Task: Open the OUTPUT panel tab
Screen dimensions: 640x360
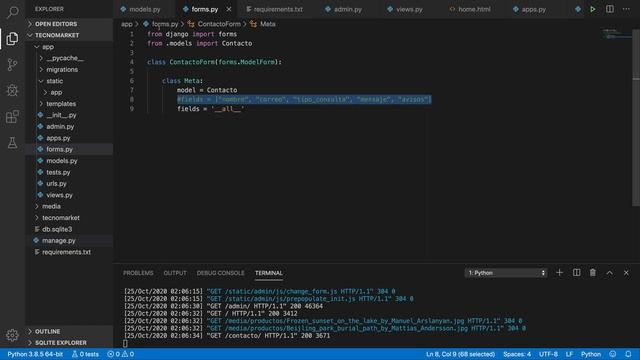Action: [175, 273]
